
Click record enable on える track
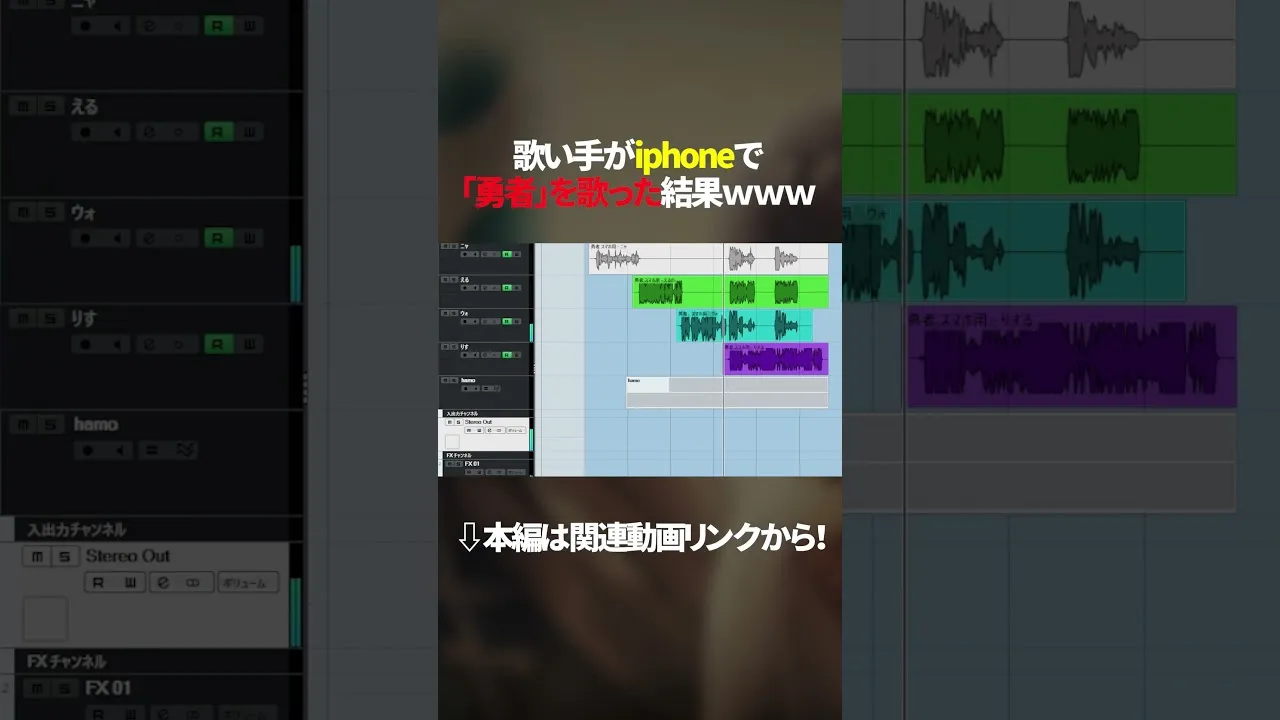tap(85, 132)
